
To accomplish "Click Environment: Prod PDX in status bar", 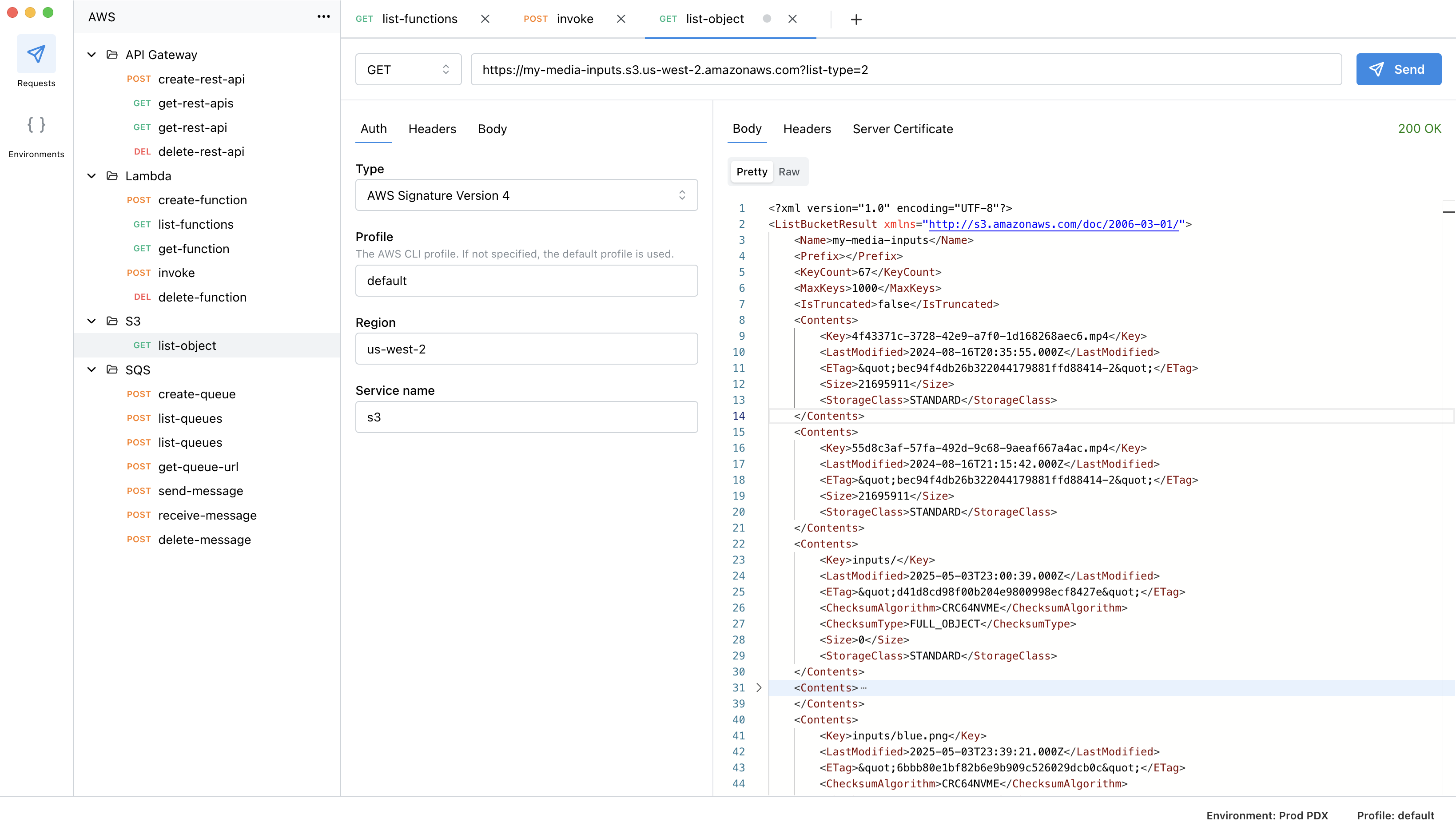I will tap(1267, 815).
